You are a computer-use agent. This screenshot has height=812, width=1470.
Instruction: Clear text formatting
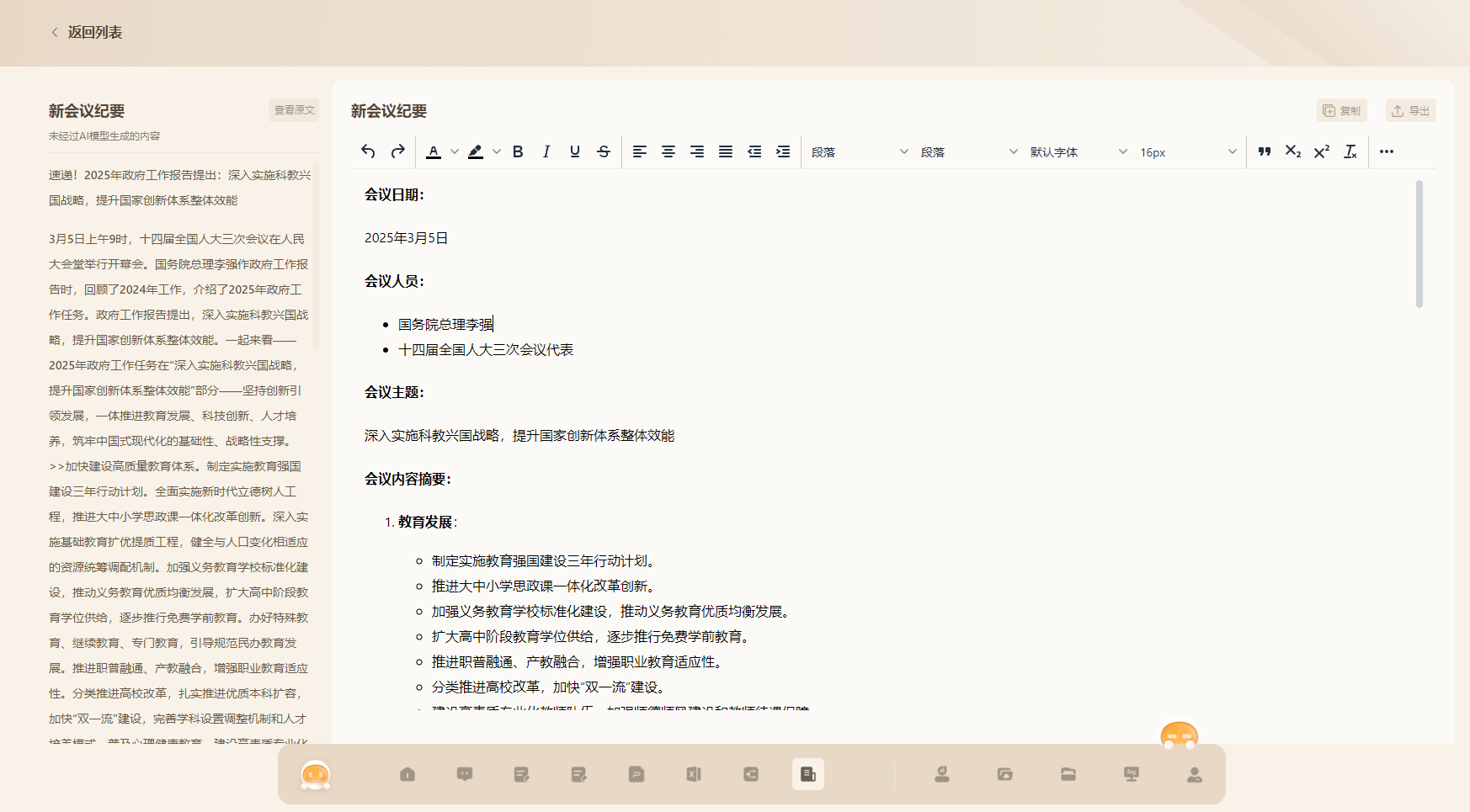click(x=1350, y=151)
